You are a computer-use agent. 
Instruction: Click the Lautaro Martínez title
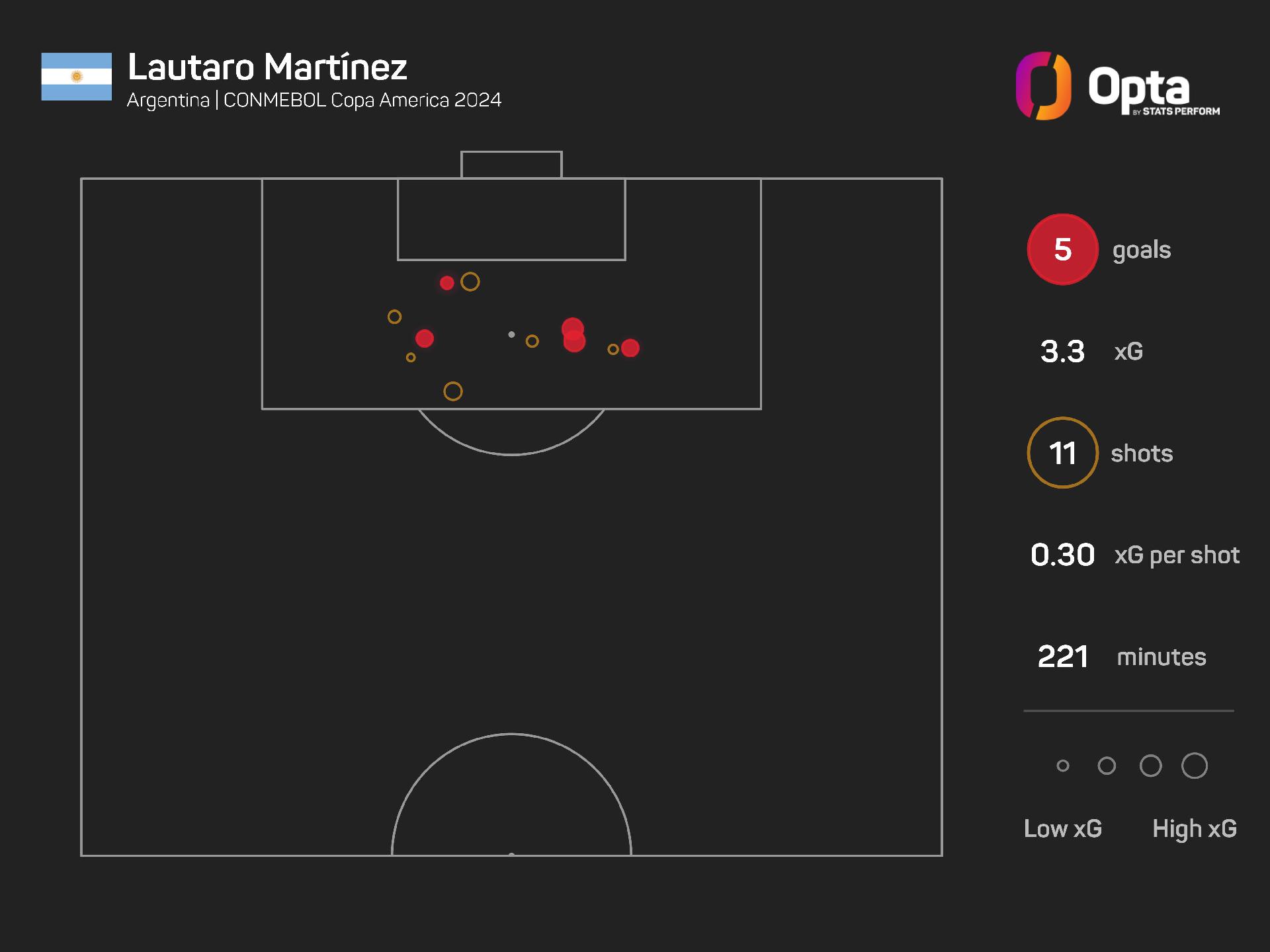(267, 67)
